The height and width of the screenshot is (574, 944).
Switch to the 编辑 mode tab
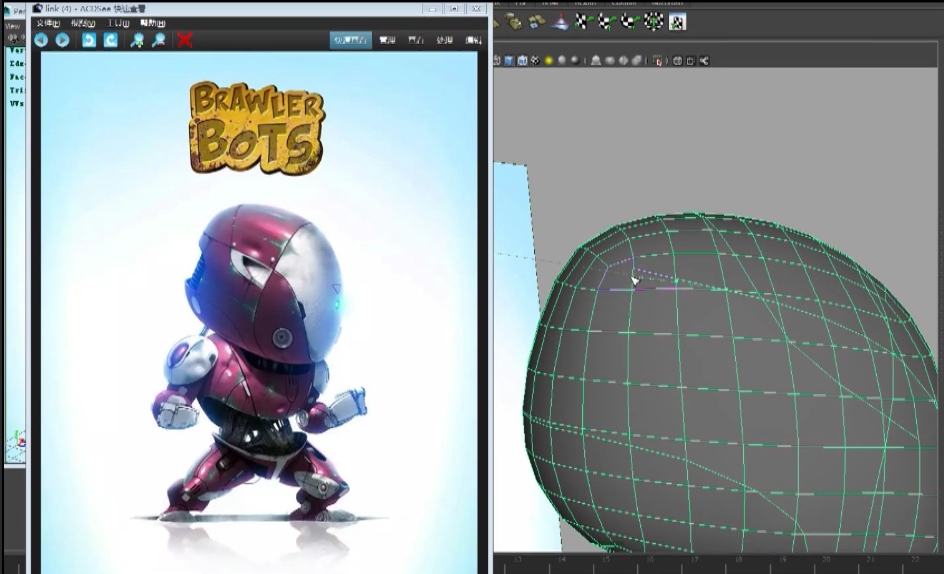coord(473,40)
